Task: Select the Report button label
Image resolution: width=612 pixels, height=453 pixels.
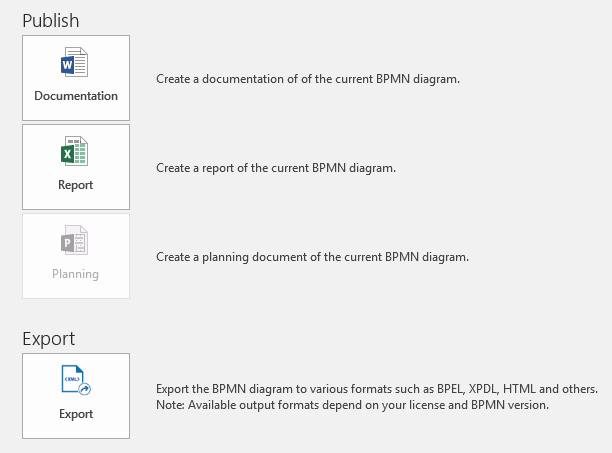Action: point(76,185)
